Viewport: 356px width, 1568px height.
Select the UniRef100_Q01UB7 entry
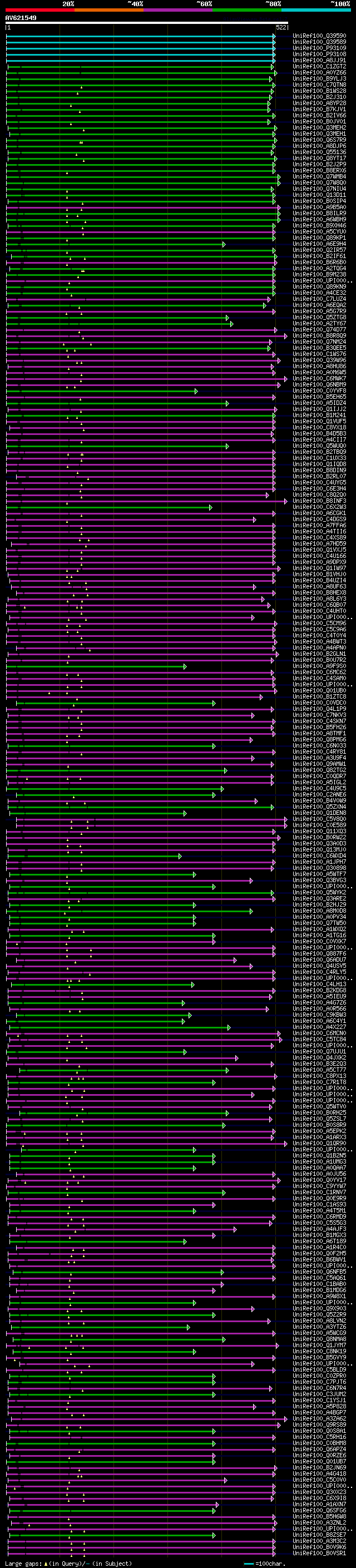319,1461
